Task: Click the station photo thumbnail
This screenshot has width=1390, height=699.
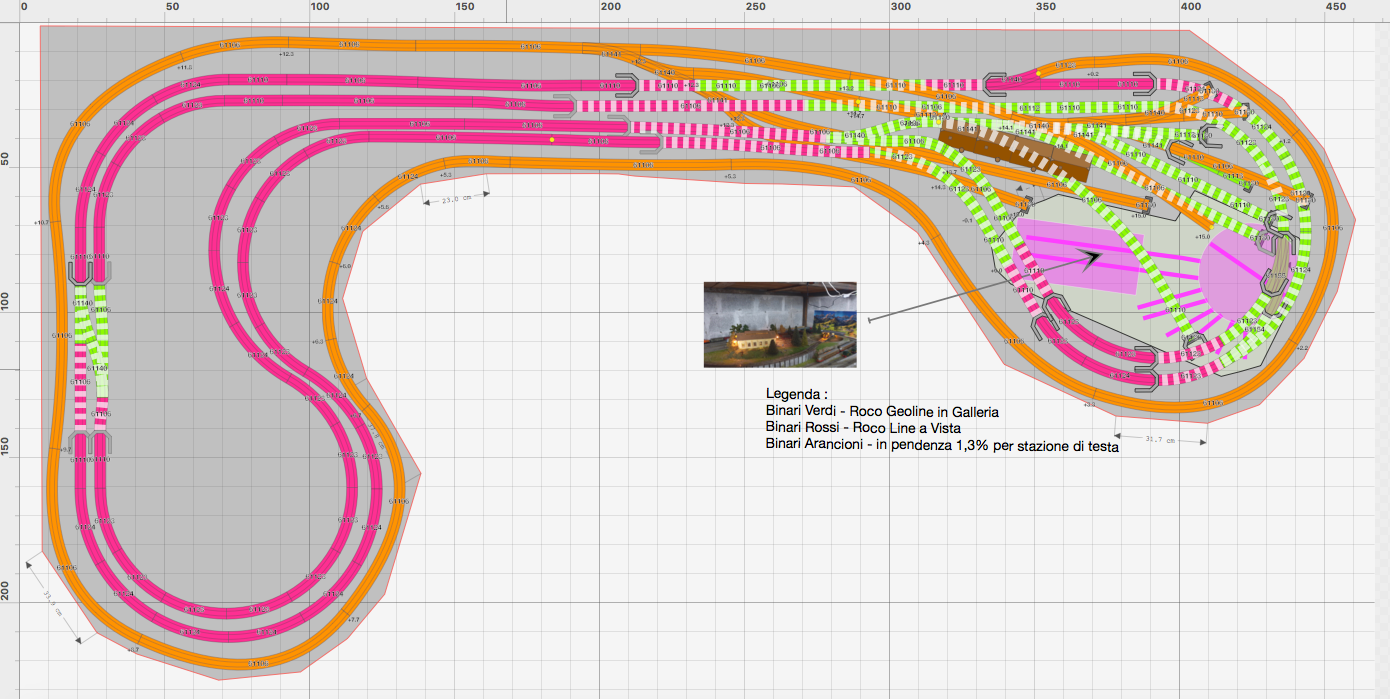Action: click(x=780, y=324)
